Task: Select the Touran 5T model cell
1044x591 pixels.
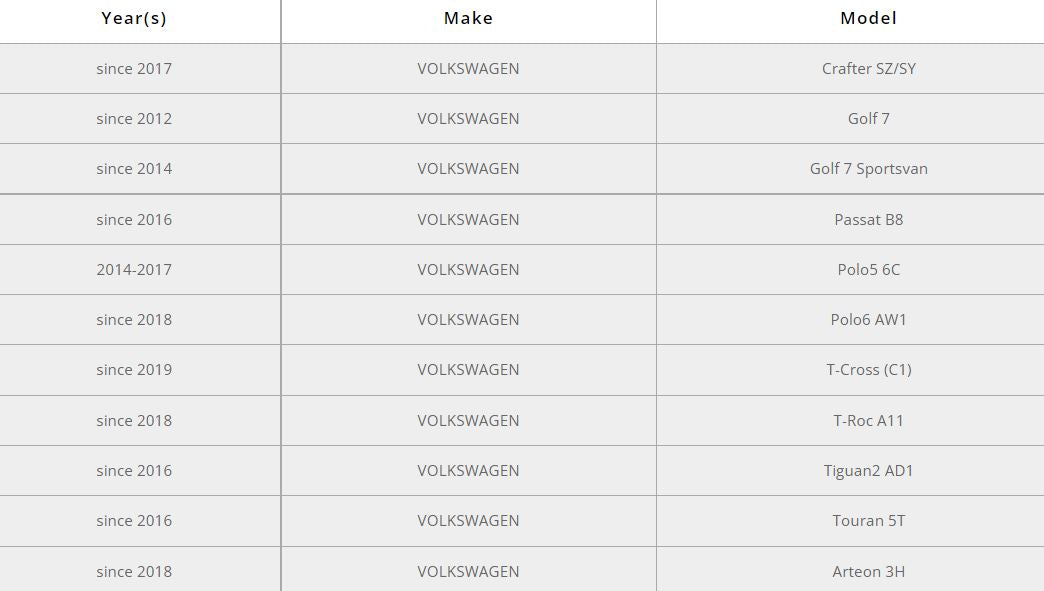Action: point(868,521)
